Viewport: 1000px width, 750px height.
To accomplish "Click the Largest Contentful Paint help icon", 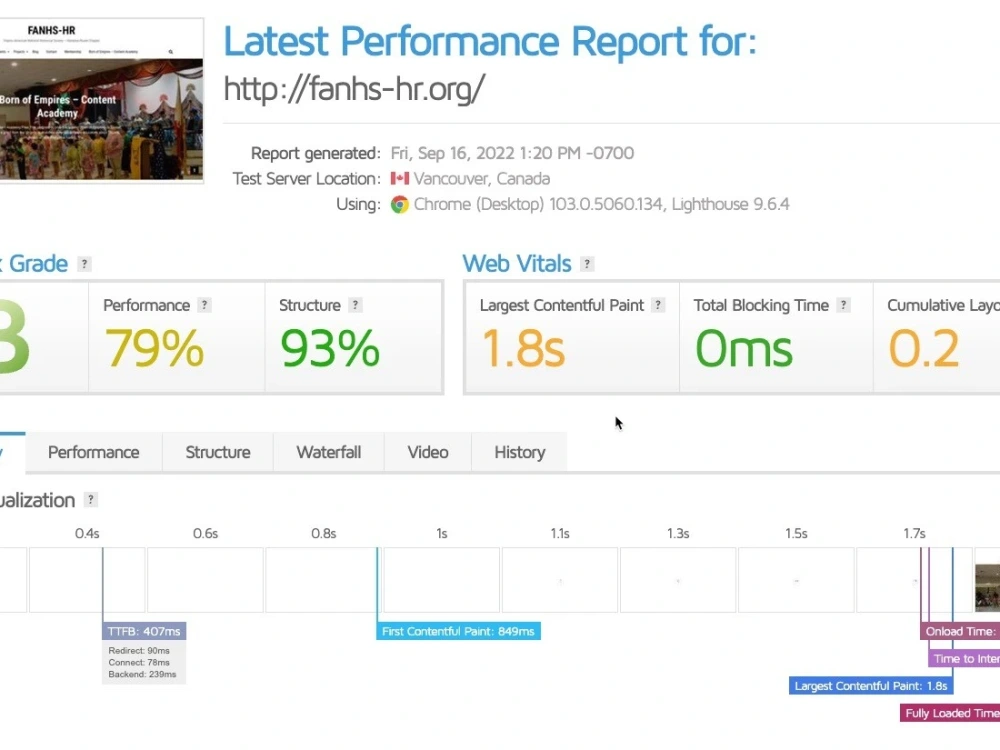I will click(657, 305).
